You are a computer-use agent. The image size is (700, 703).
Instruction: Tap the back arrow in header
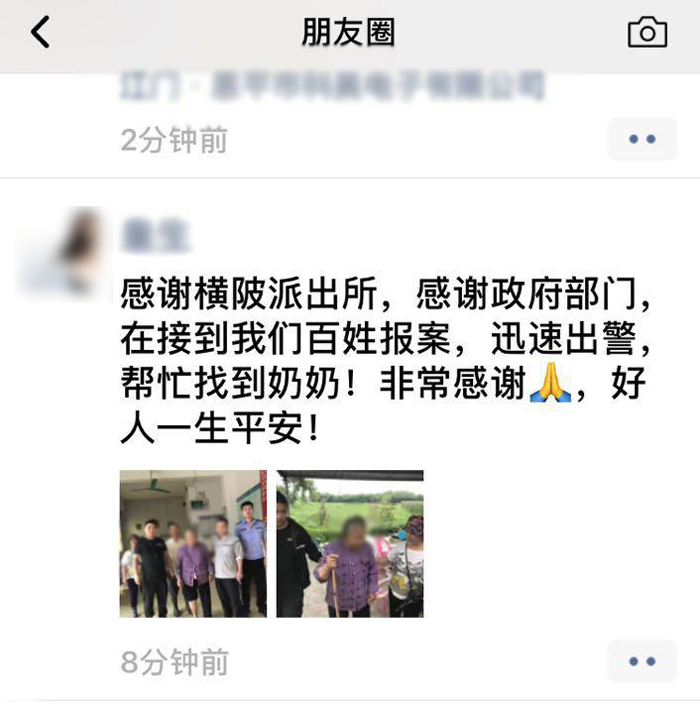40,32
